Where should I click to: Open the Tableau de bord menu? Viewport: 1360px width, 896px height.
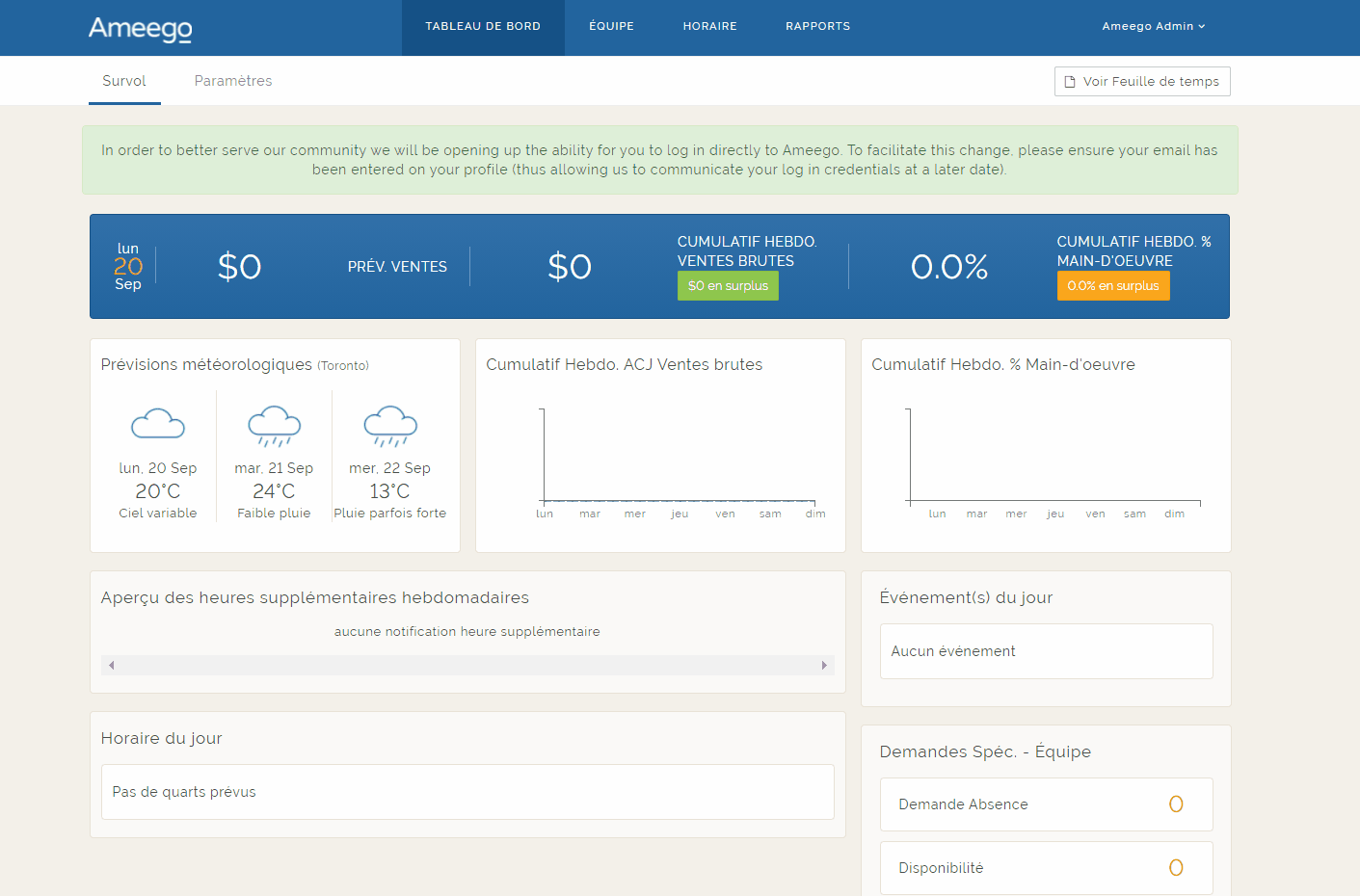point(483,27)
